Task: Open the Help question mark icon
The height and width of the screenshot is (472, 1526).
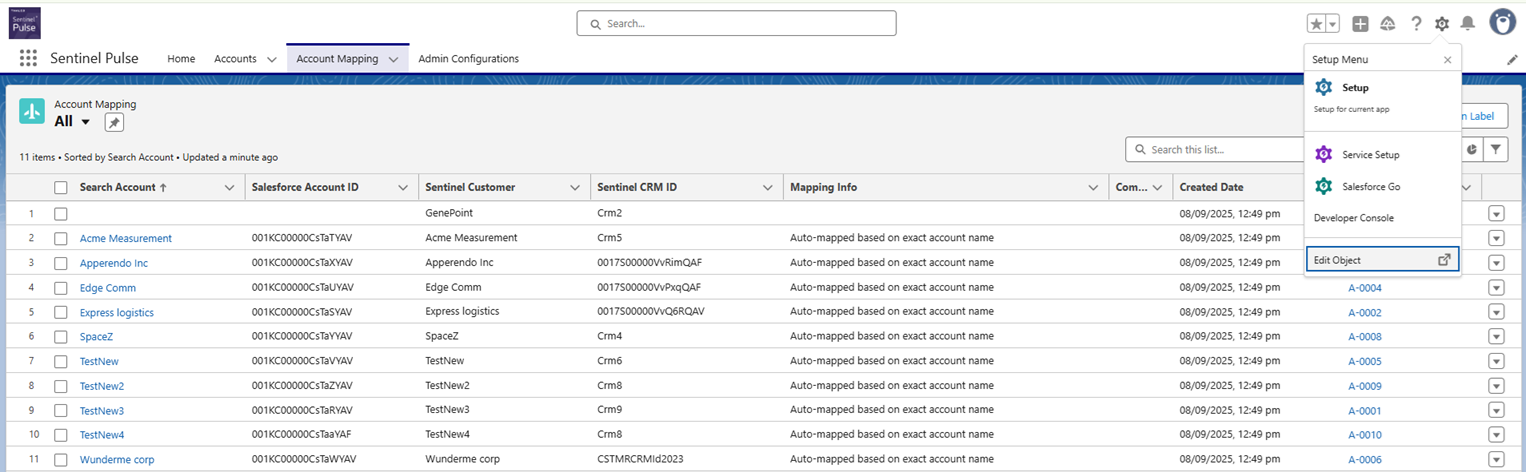Action: click(x=1416, y=24)
